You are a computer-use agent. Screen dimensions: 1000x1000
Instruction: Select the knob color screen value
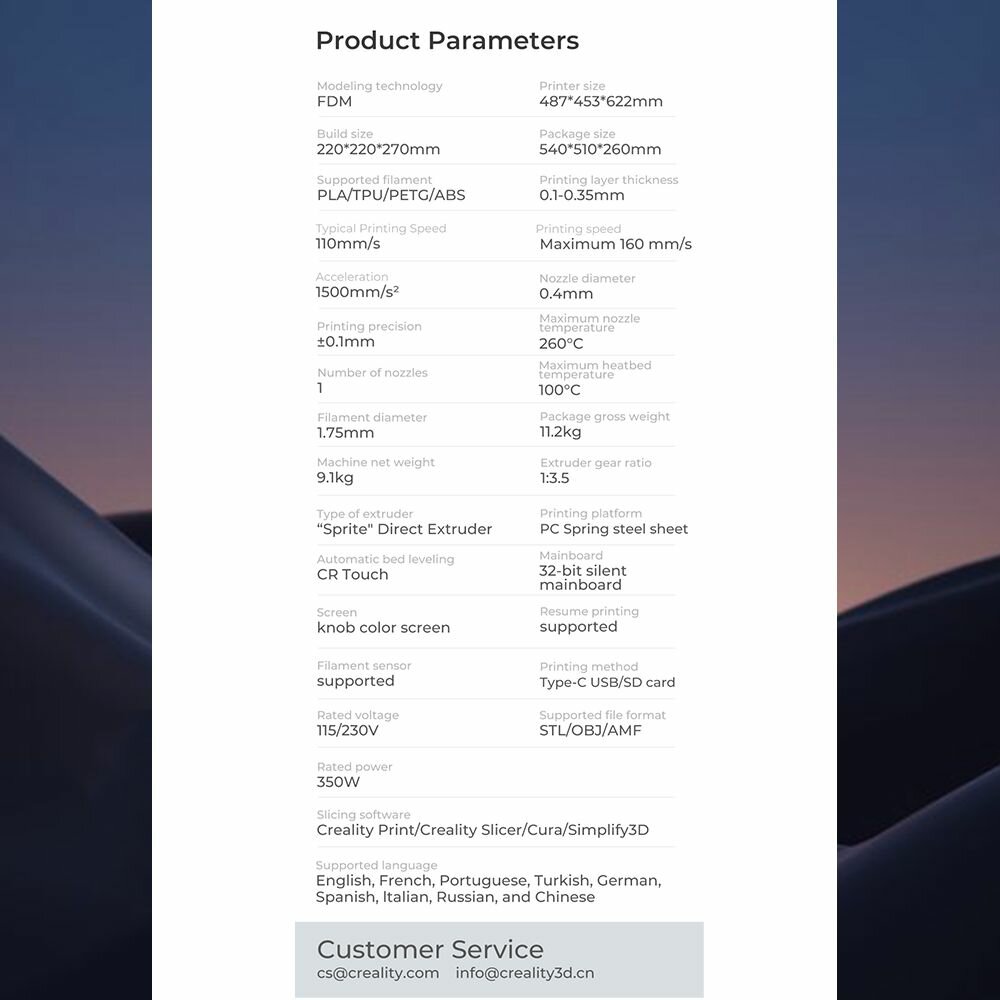[383, 628]
